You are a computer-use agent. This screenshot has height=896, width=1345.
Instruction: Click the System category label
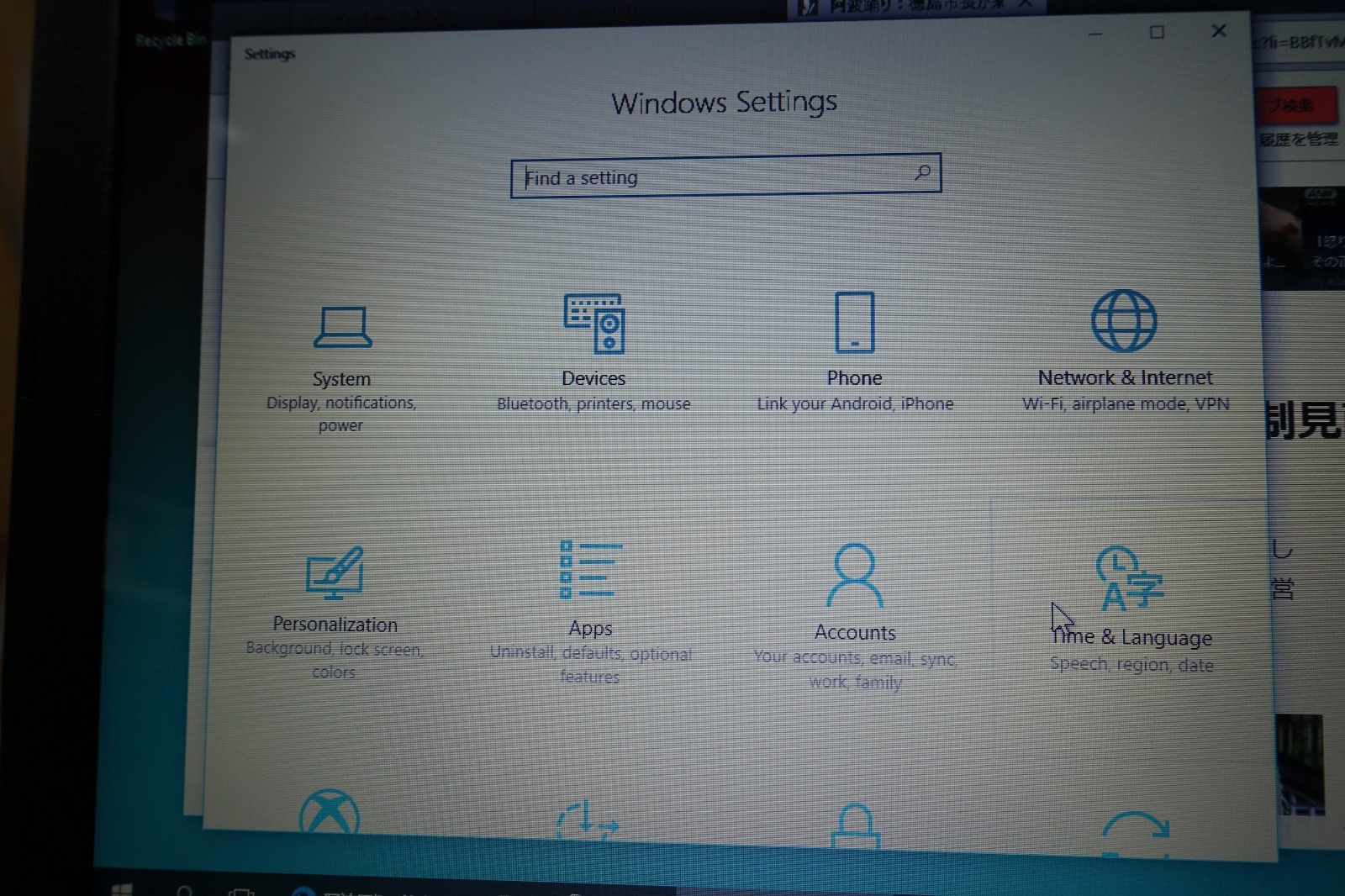[341, 379]
